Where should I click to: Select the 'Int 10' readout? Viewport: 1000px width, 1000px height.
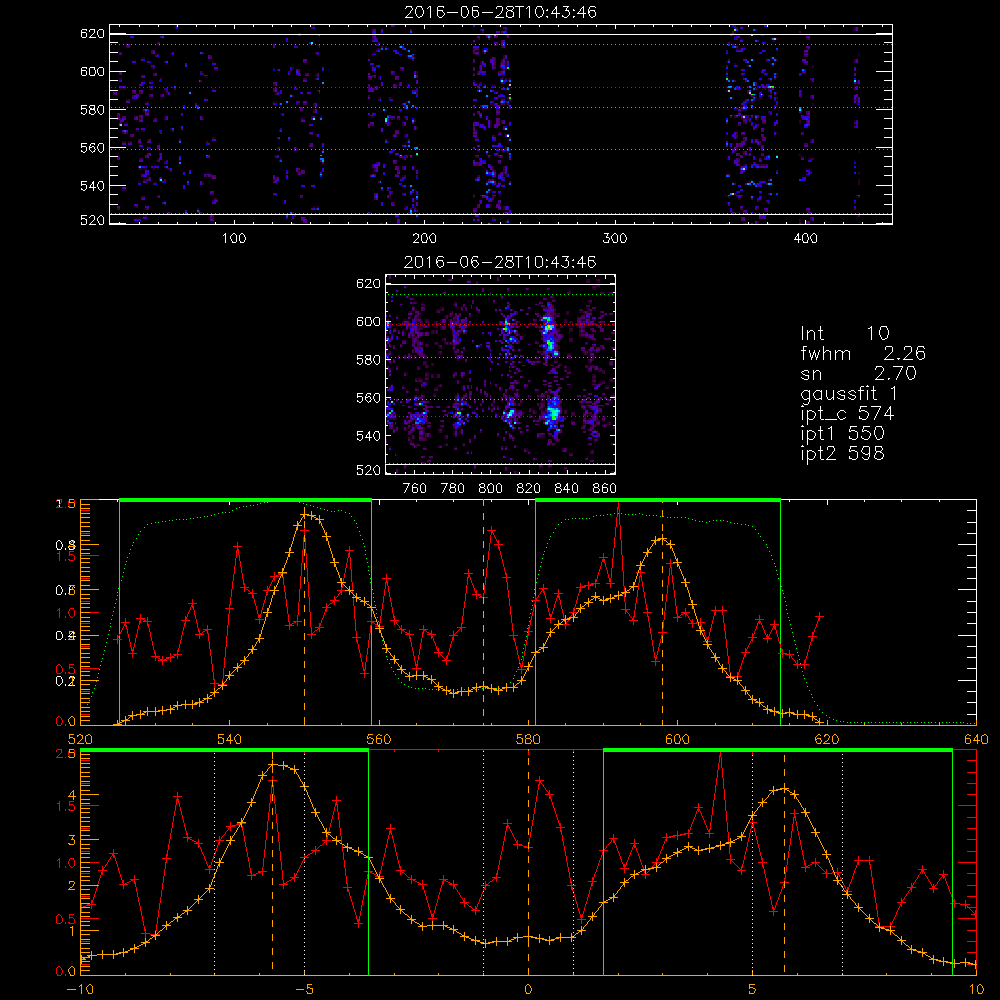click(x=845, y=334)
